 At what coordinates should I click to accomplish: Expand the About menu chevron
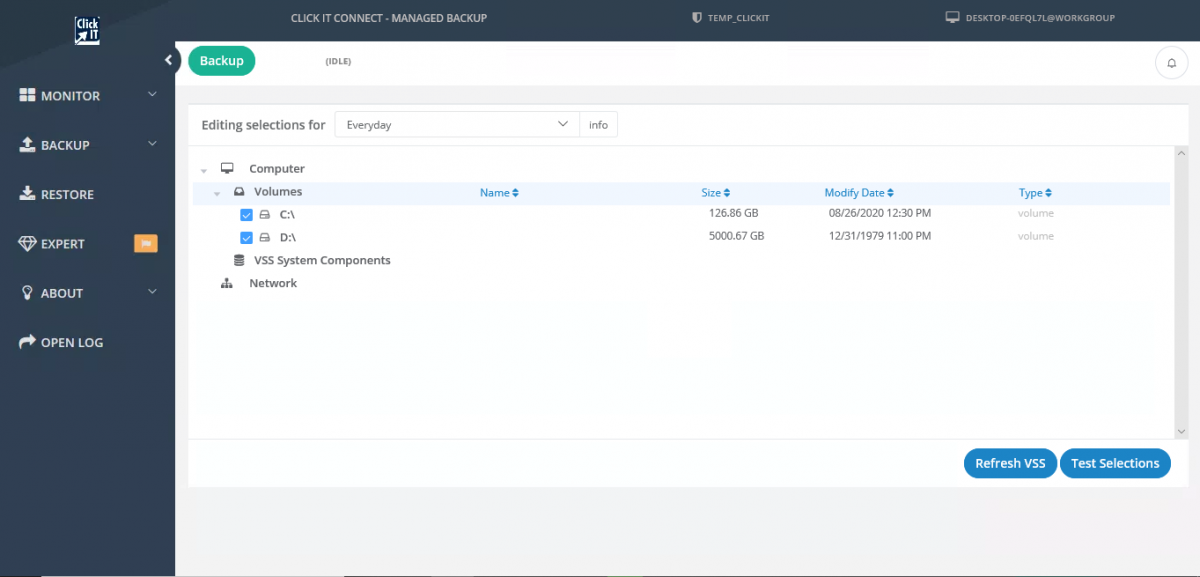pyautogui.click(x=153, y=292)
